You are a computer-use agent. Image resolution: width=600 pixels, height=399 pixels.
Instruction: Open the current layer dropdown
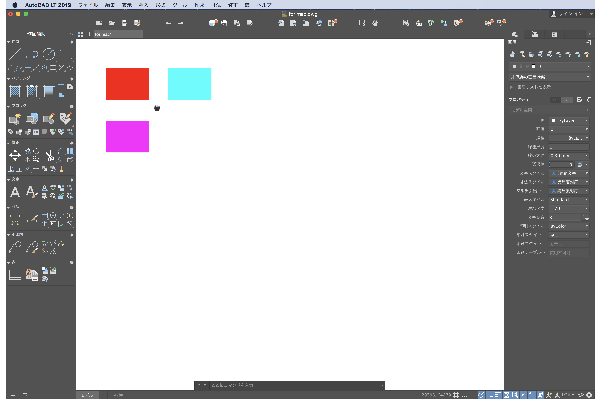tap(550, 67)
